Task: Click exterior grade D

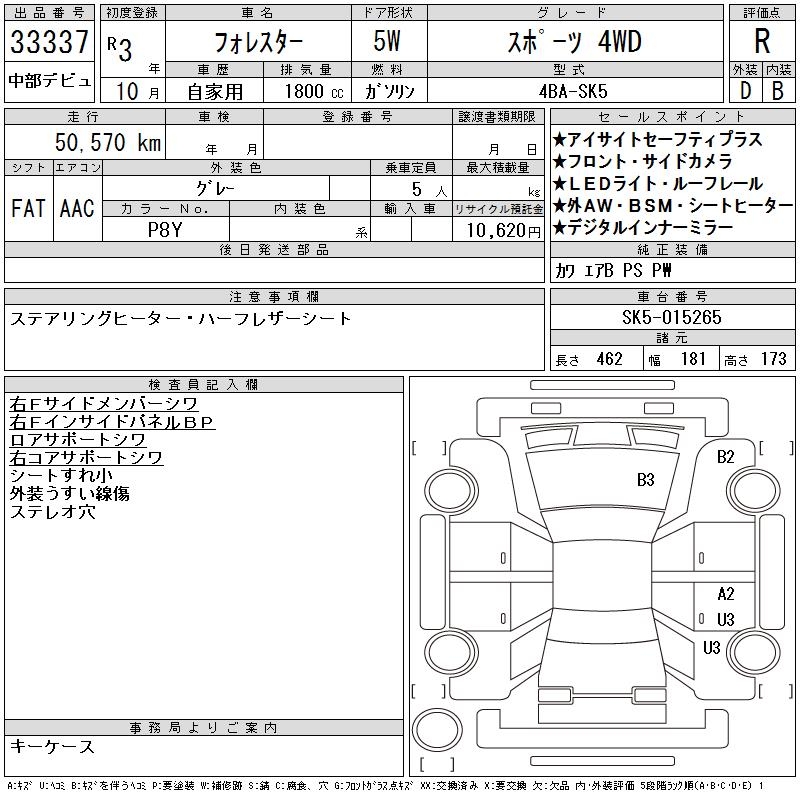Action: 745,91
